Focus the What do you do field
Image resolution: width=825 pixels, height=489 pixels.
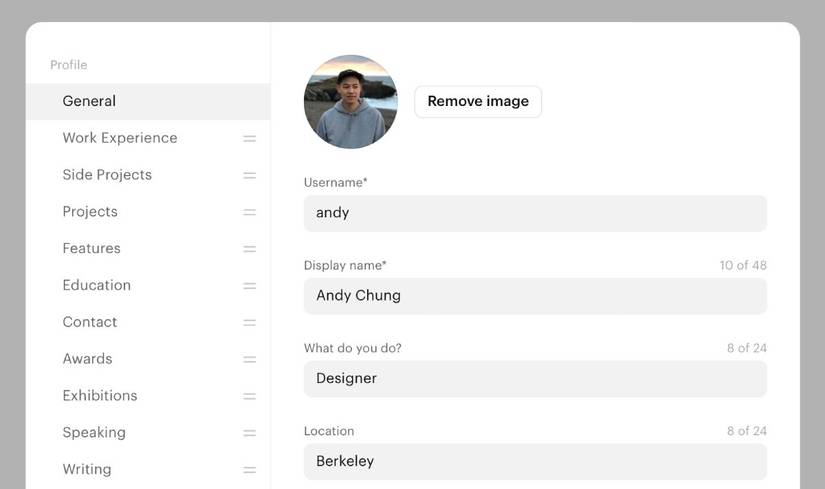[535, 378]
